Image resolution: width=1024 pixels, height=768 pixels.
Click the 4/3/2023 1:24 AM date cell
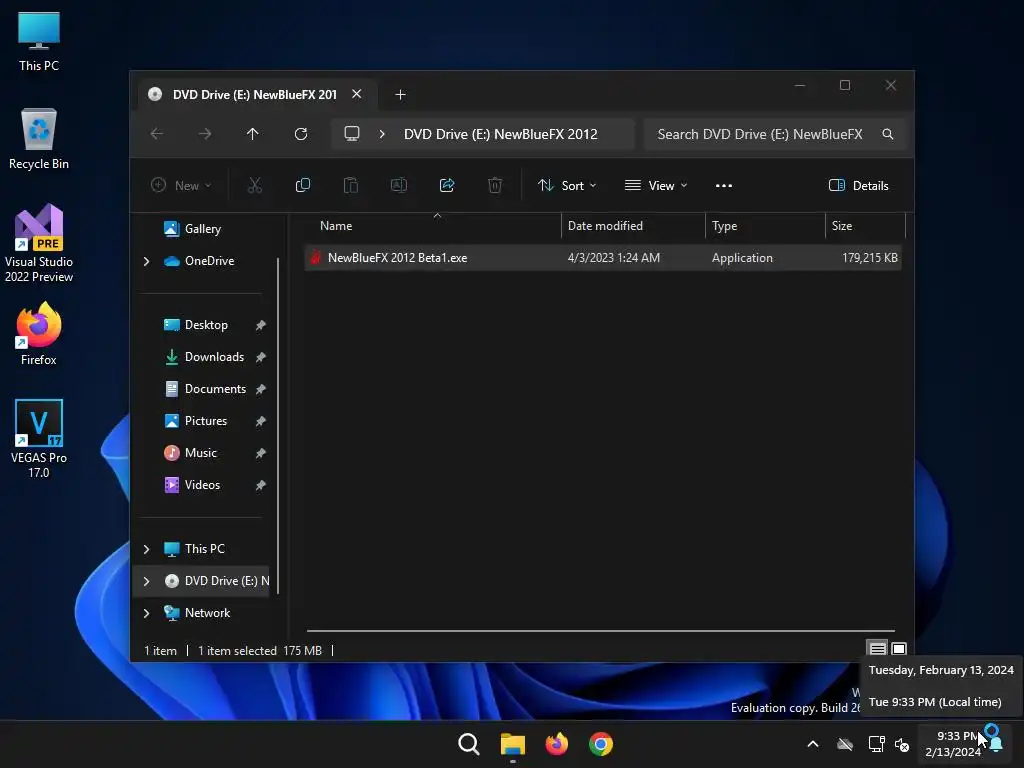(614, 258)
